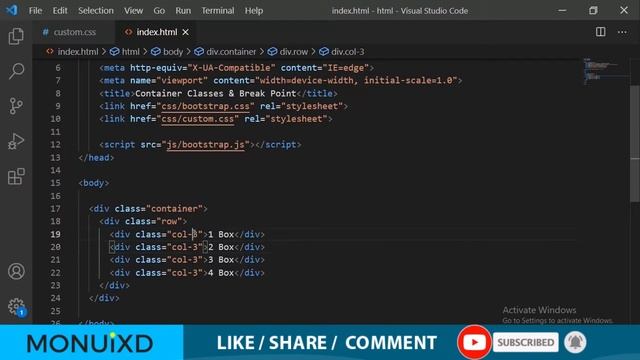
Task: Open the Run and Debug view
Action: [x=16, y=141]
